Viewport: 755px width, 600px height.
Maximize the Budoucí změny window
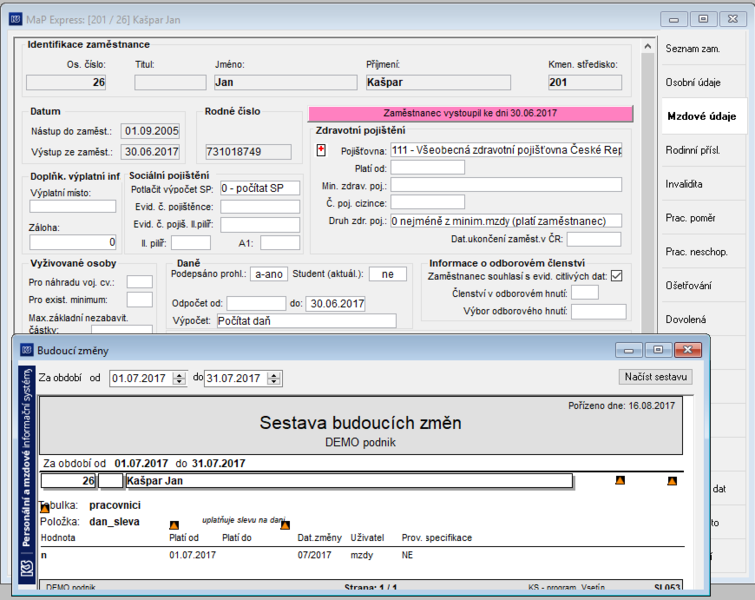(x=658, y=350)
